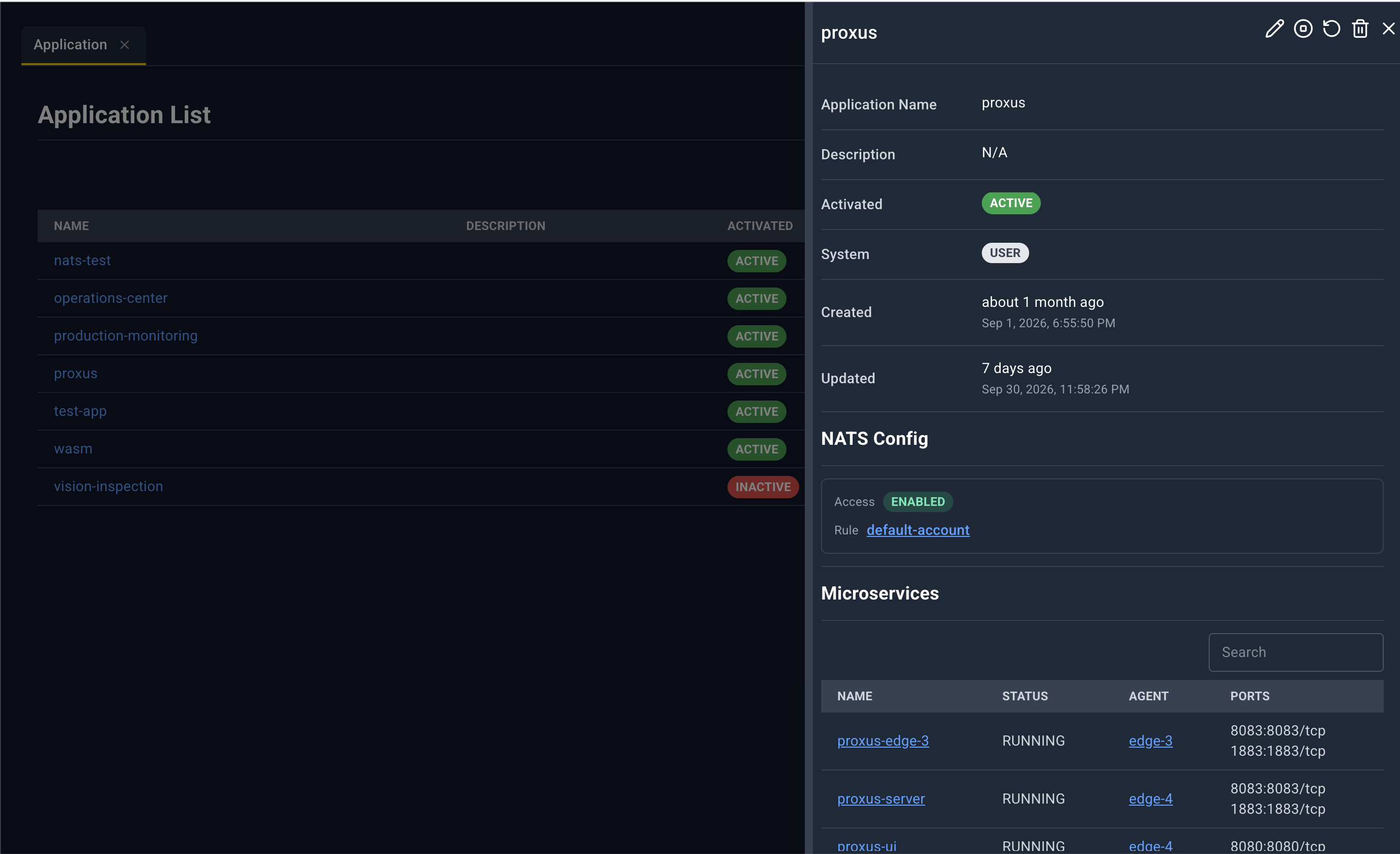Viewport: 1400px width, 854px height.
Task: Open the proxus-edge-3 microservice
Action: (x=883, y=741)
